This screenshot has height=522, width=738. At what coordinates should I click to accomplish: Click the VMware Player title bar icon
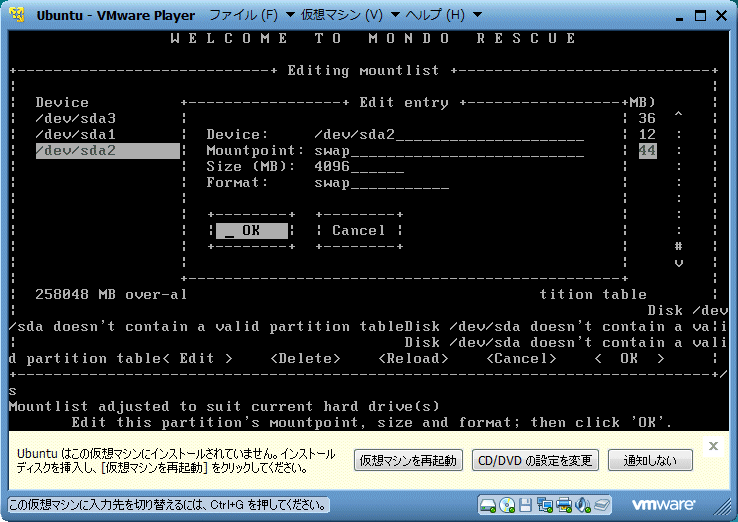click(18, 15)
